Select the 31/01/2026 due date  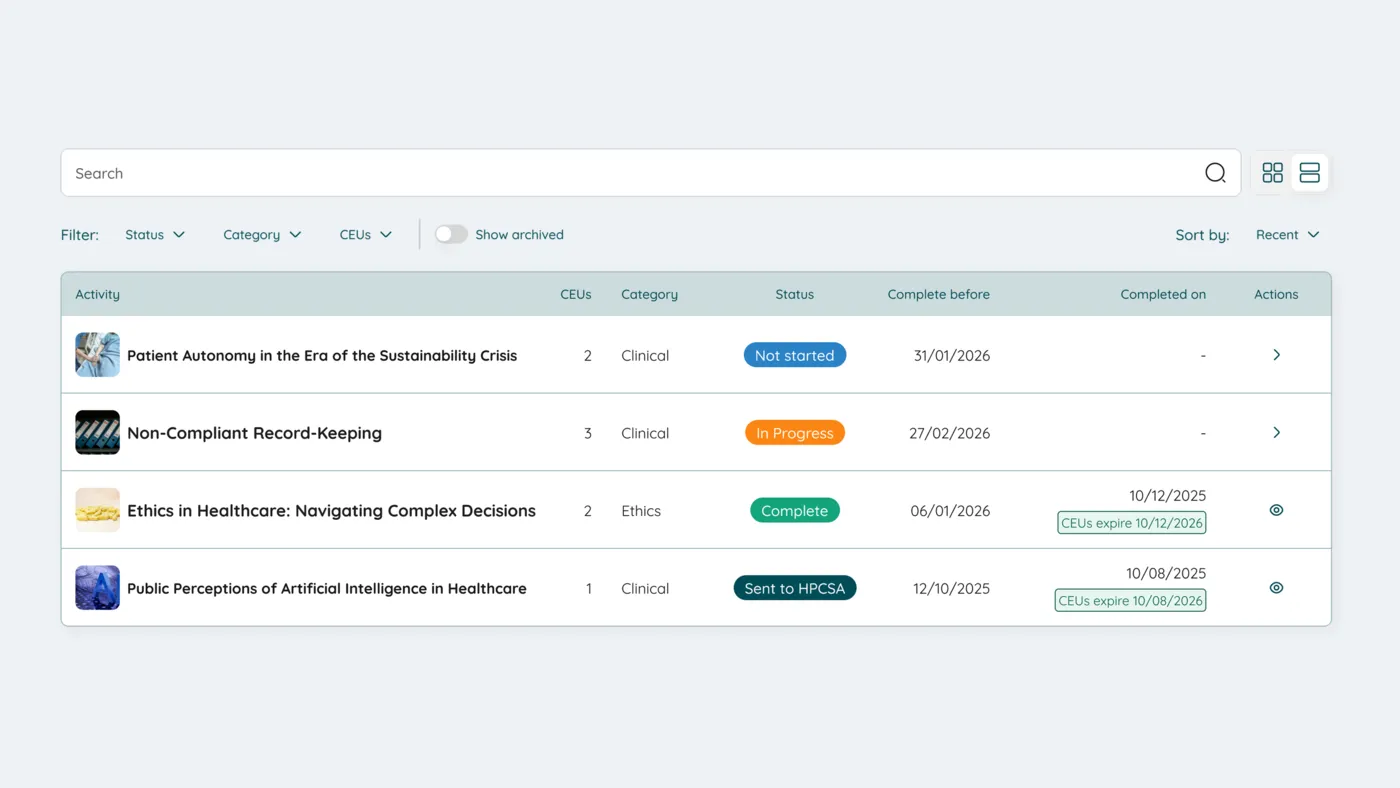click(x=951, y=355)
